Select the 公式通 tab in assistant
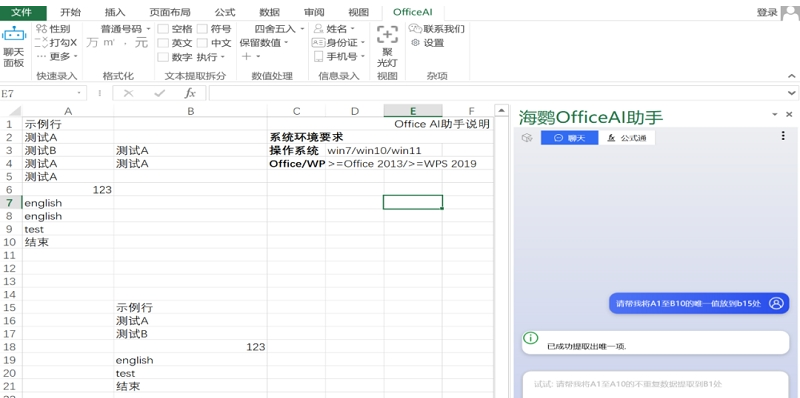 click(x=627, y=138)
